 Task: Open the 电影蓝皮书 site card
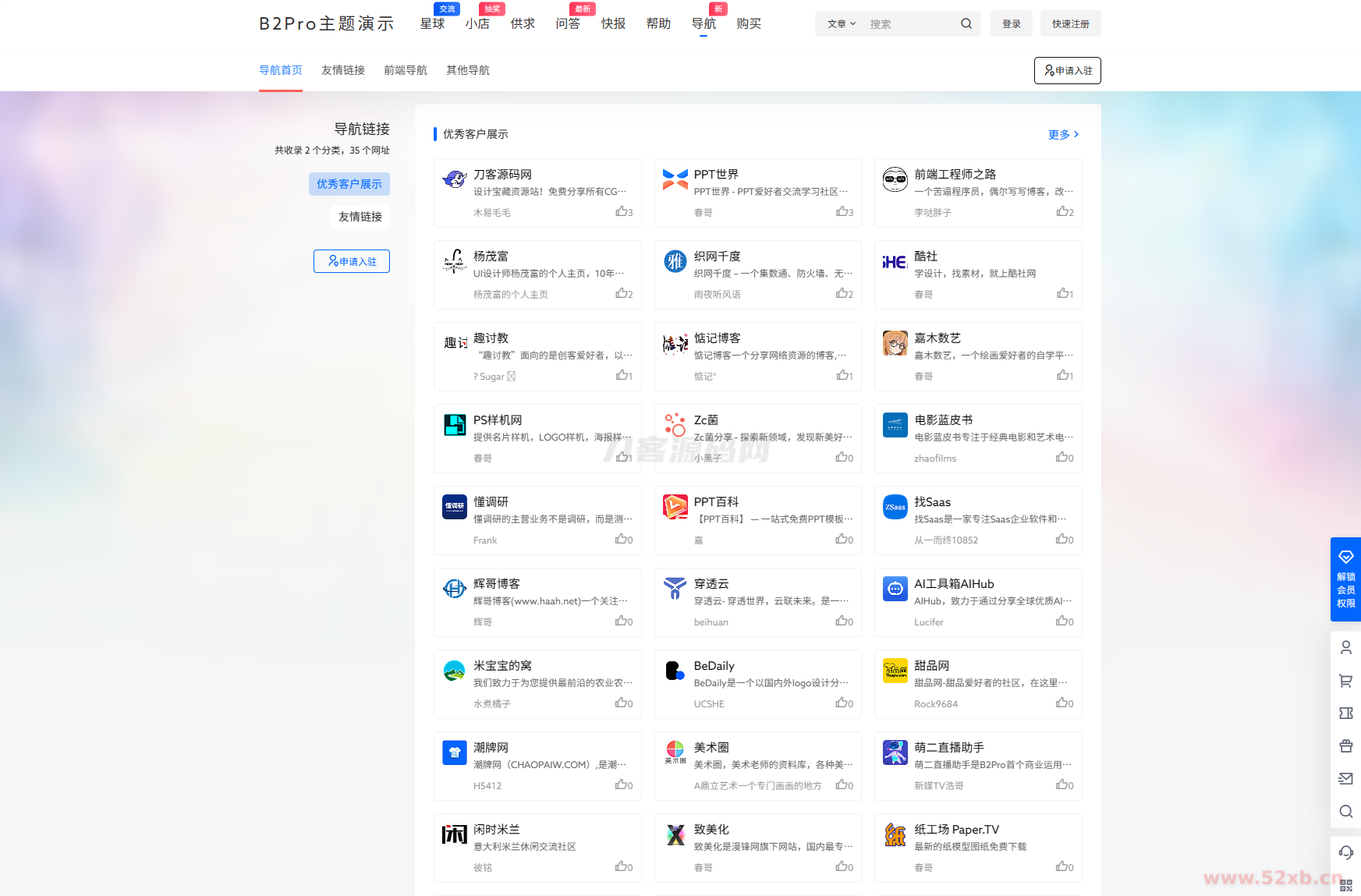pos(977,438)
